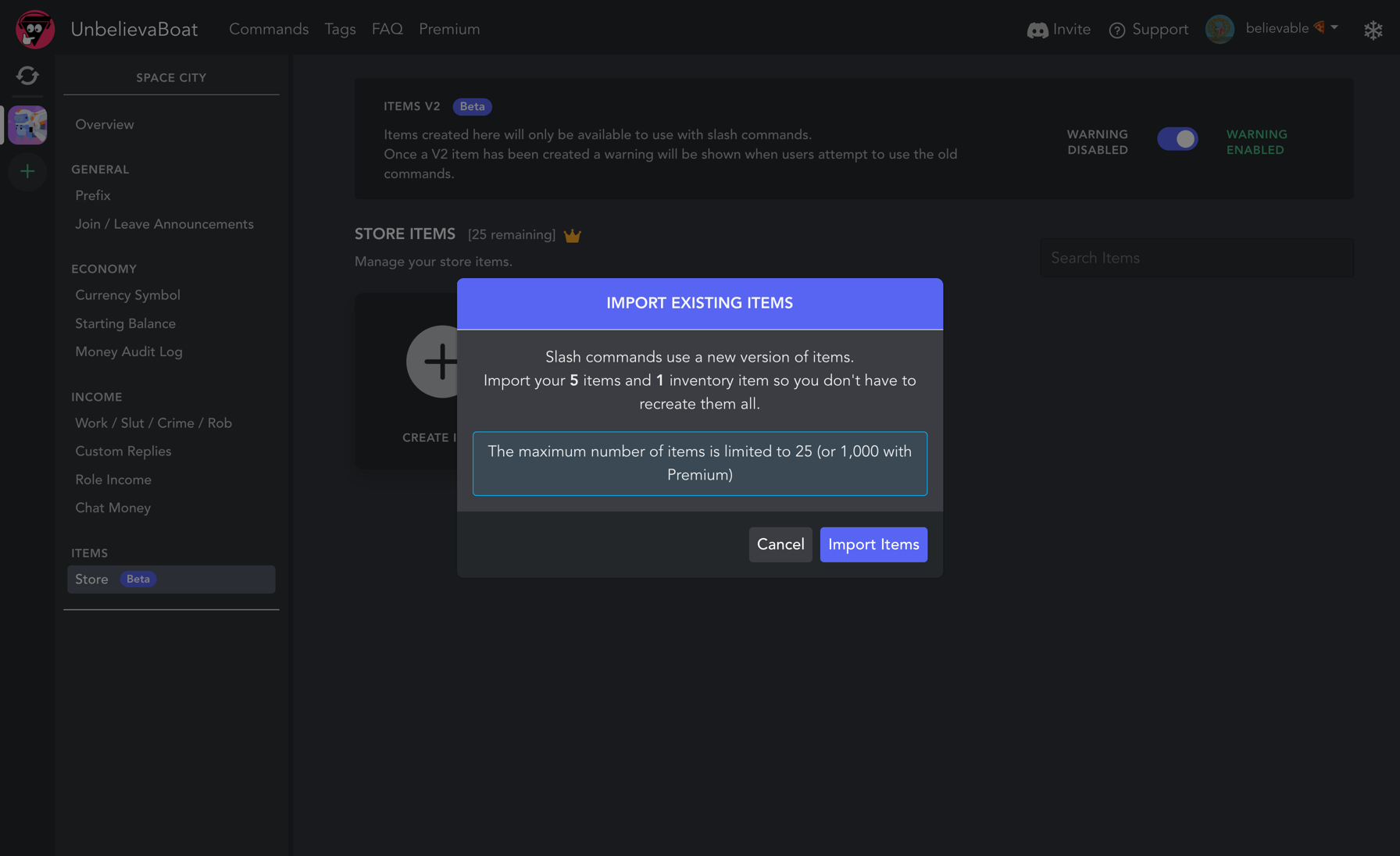The width and height of the screenshot is (1400, 856).
Task: Click the green add server plus icon
Action: pyautogui.click(x=27, y=171)
